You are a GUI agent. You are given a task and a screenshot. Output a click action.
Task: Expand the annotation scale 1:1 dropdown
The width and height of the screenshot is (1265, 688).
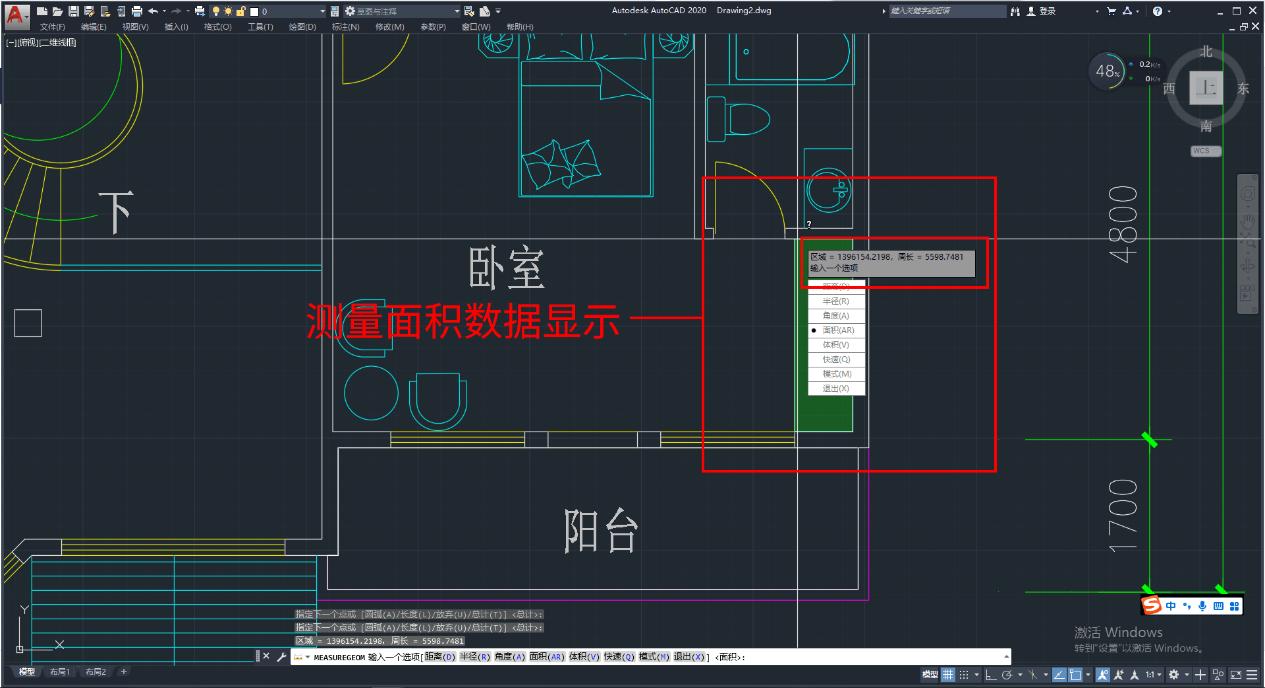point(1157,675)
